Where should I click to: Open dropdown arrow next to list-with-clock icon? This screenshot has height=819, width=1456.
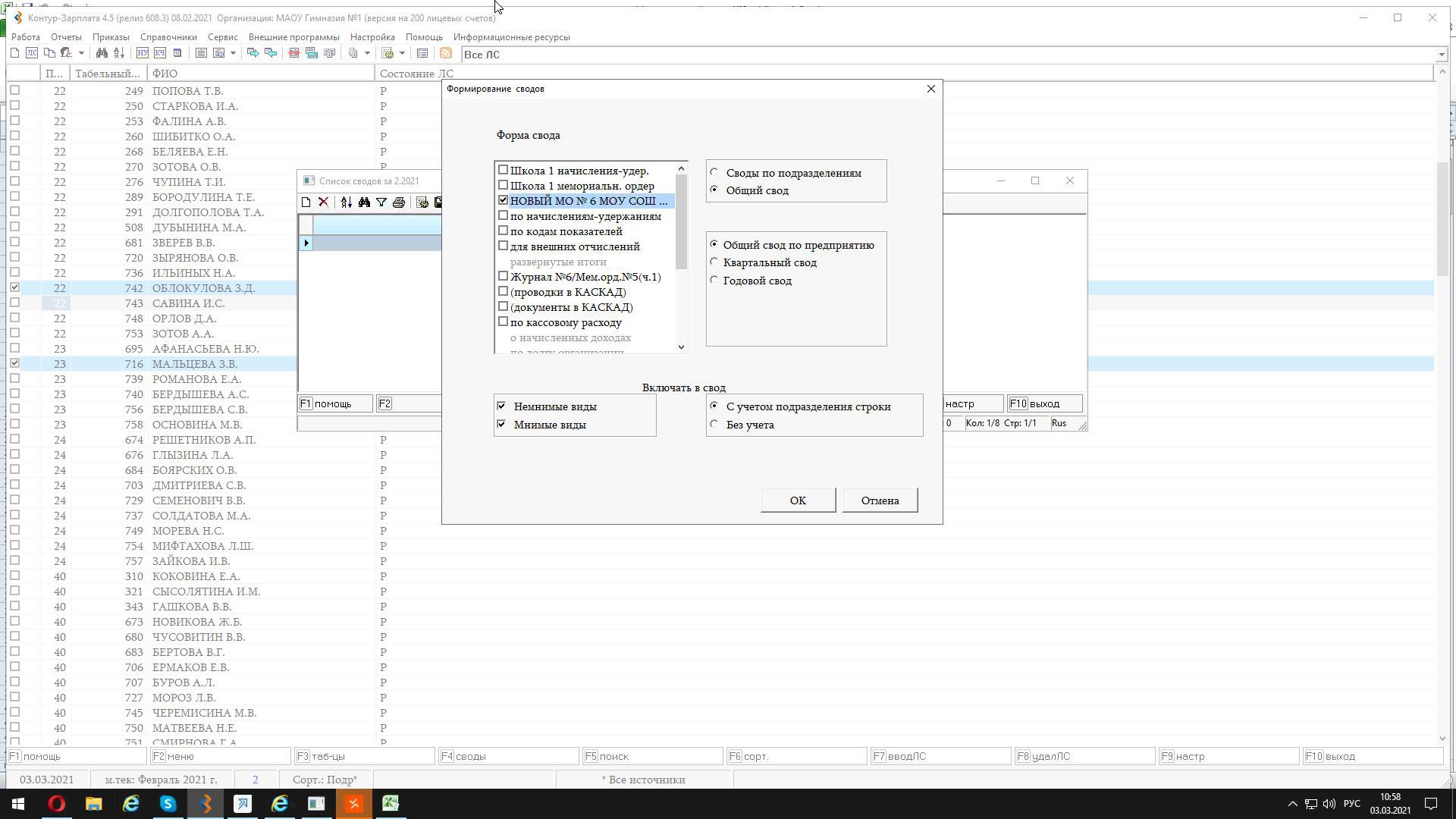coord(233,53)
